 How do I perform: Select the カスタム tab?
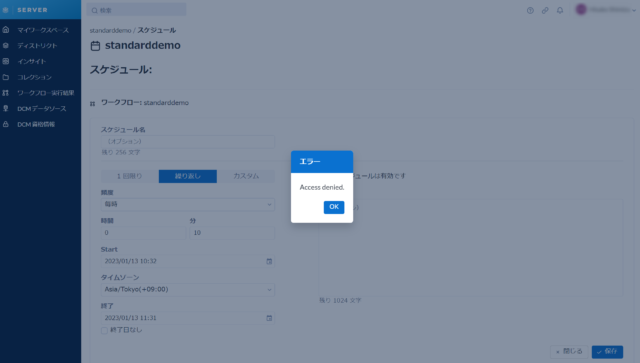246,176
